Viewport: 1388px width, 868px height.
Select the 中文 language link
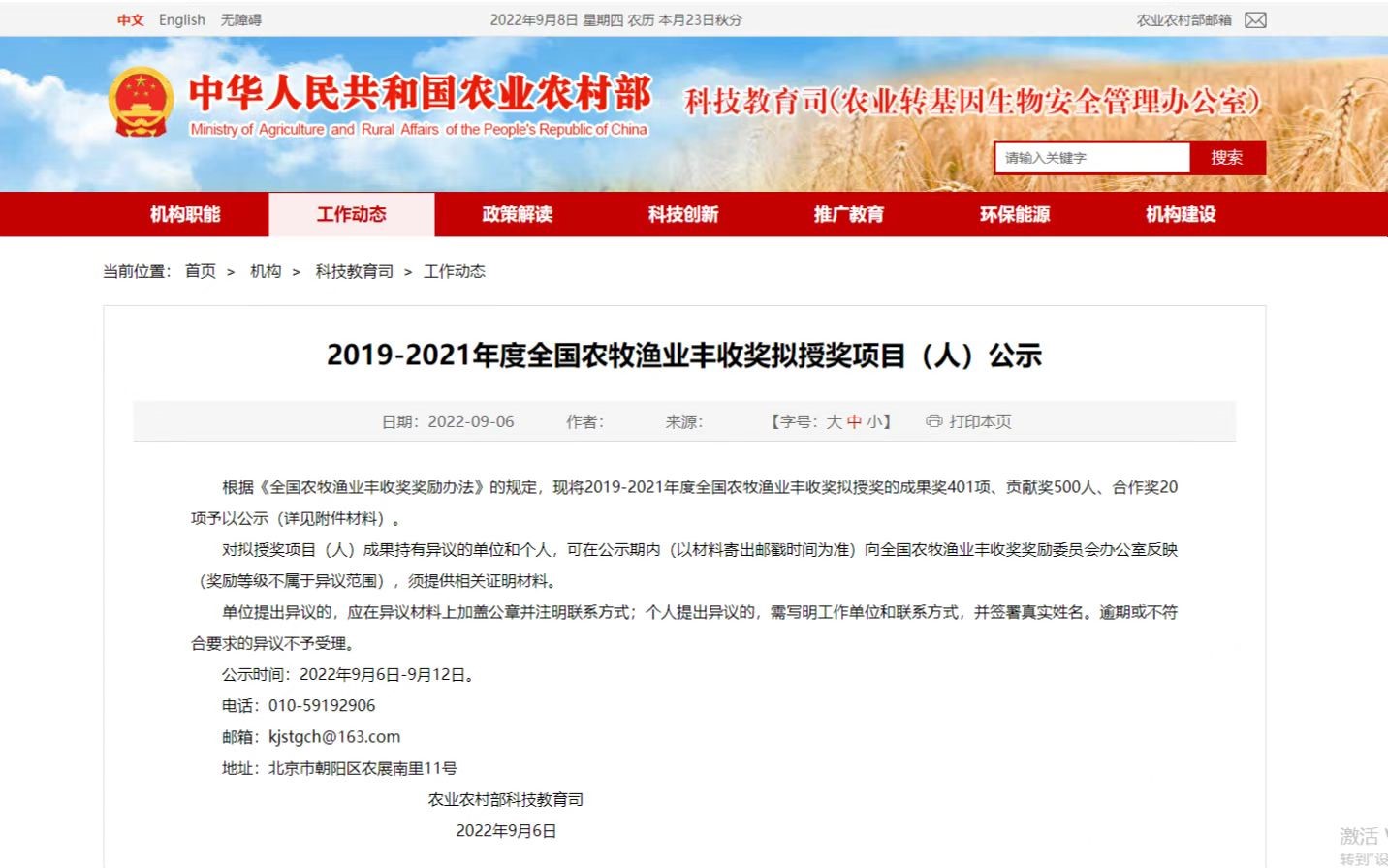click(x=131, y=20)
